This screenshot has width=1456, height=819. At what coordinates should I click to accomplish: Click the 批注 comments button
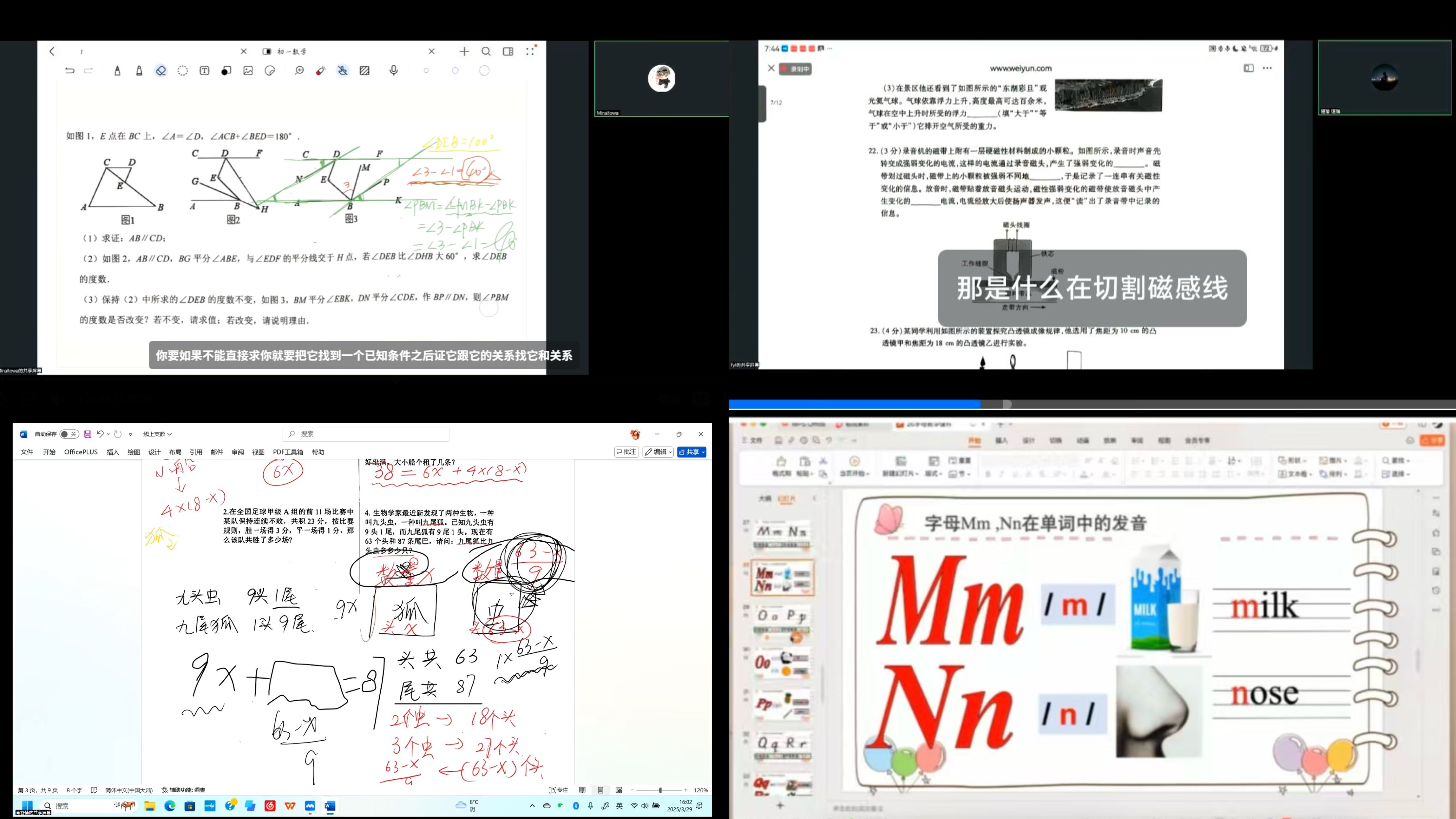[x=626, y=452]
